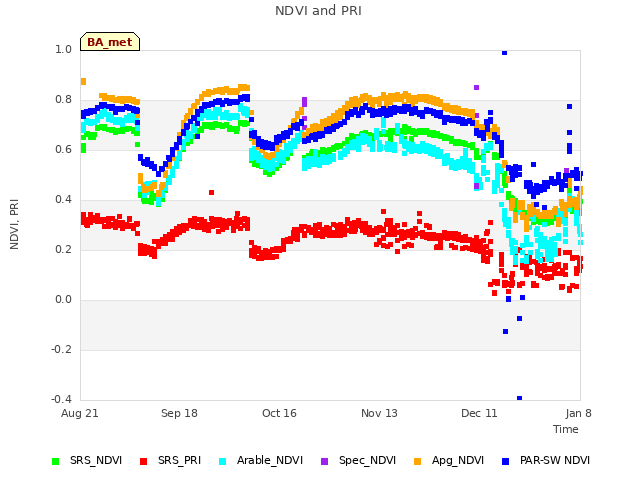Screen dimensions: 640x480
Task: Click the 1.0 y-axis tick label
Action: 63,50
